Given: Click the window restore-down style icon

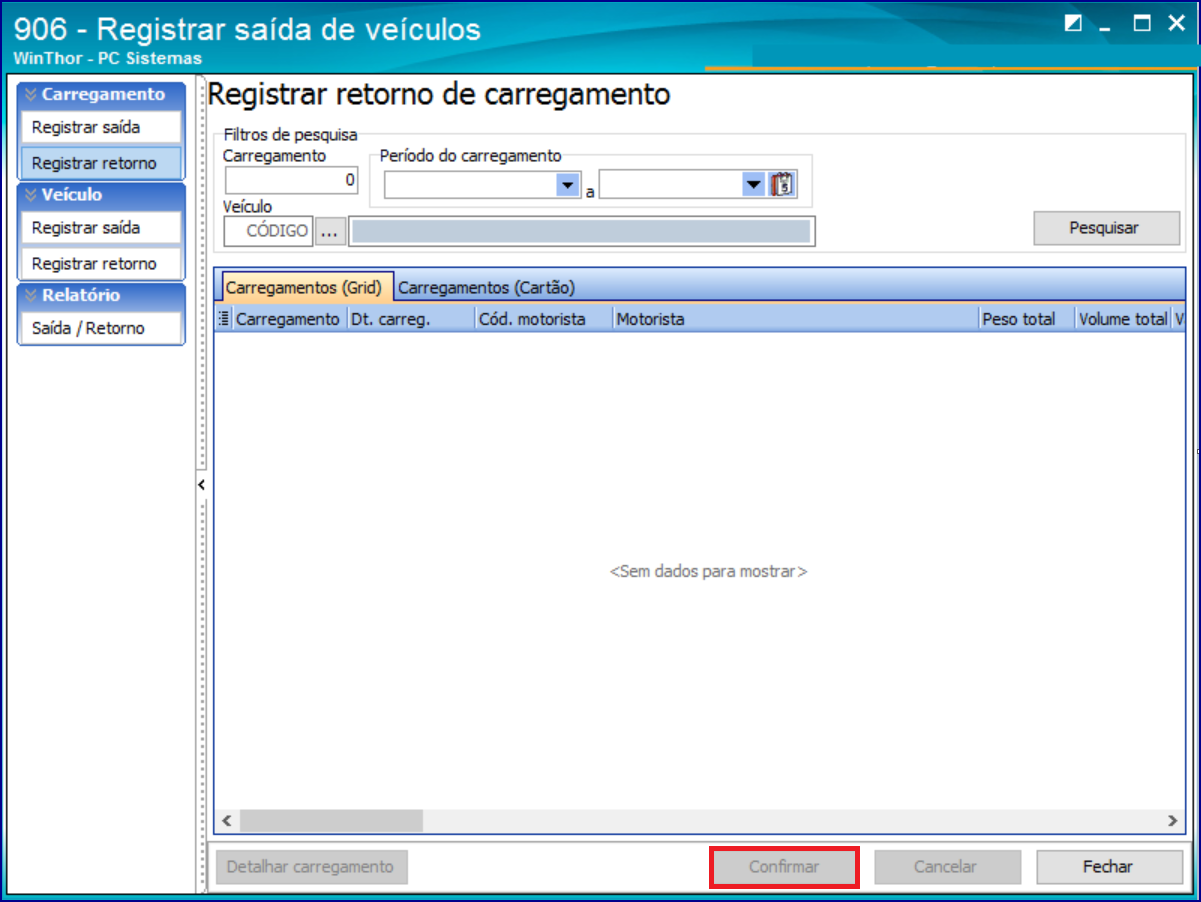Looking at the screenshot, I should [1073, 24].
